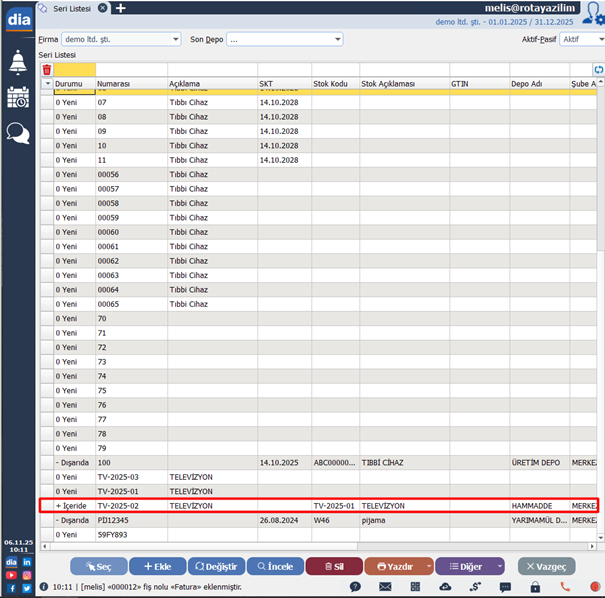Viewport: 605px width, 598px height.
Task: Open the calendar icon in sidebar
Action: pos(18,98)
